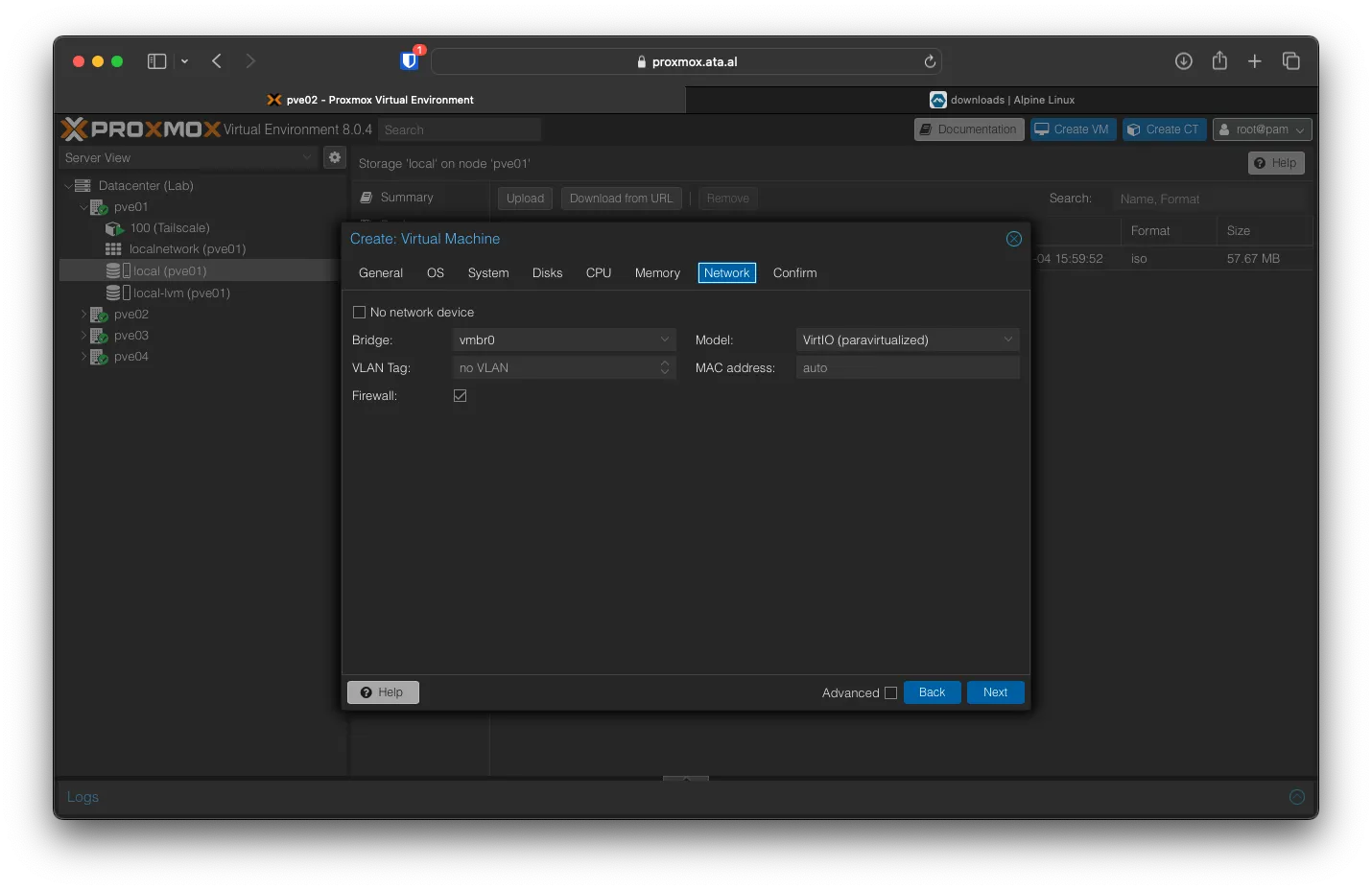Collapse the Datacenter (Lab) tree node
The width and height of the screenshot is (1372, 890).
point(67,185)
